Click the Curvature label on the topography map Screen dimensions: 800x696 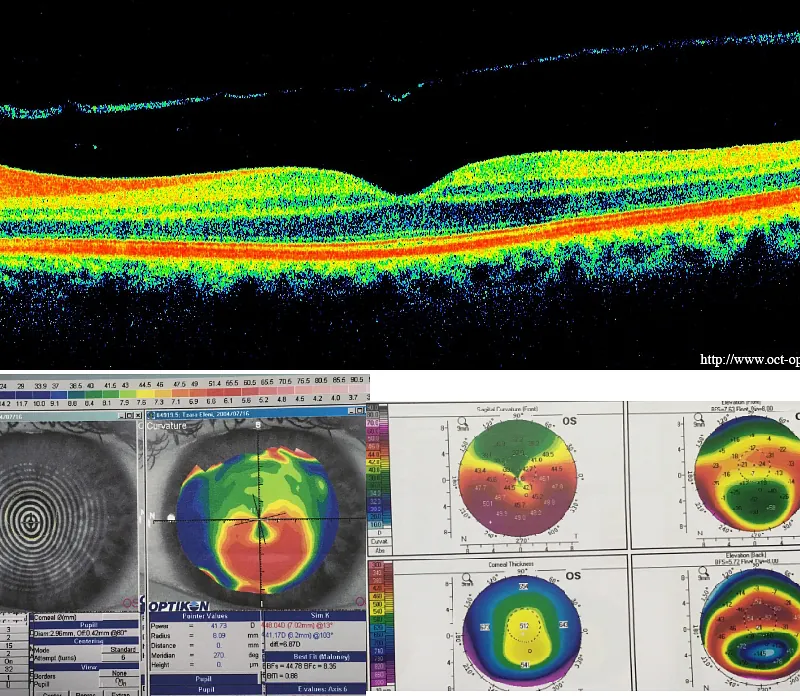167,426
